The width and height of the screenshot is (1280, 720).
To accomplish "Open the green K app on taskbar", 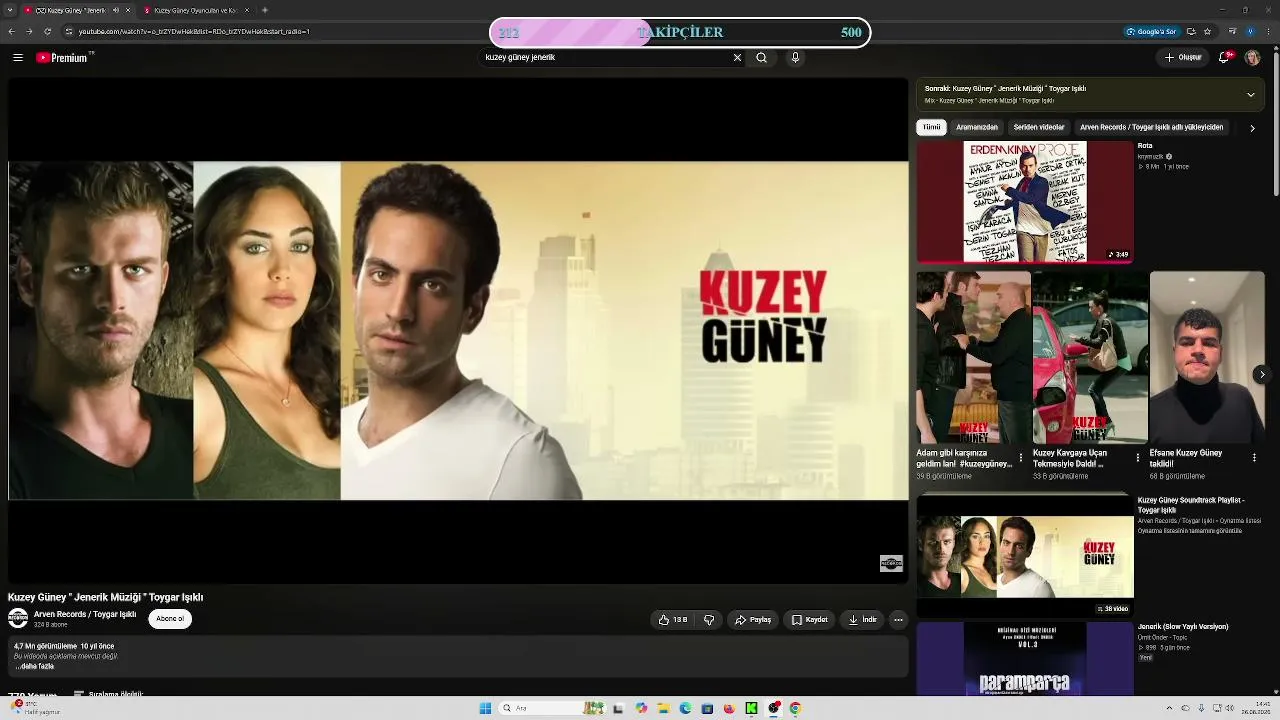I will tap(751, 708).
